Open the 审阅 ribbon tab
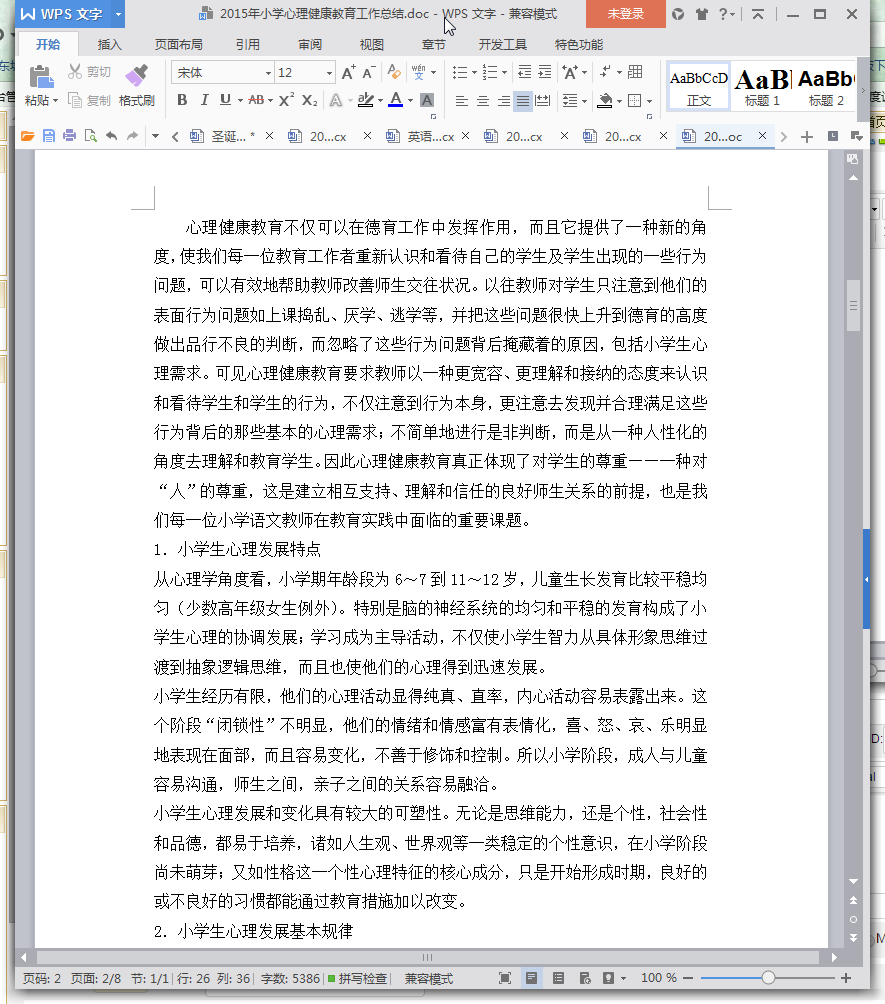This screenshot has height=1004, width=885. point(310,44)
